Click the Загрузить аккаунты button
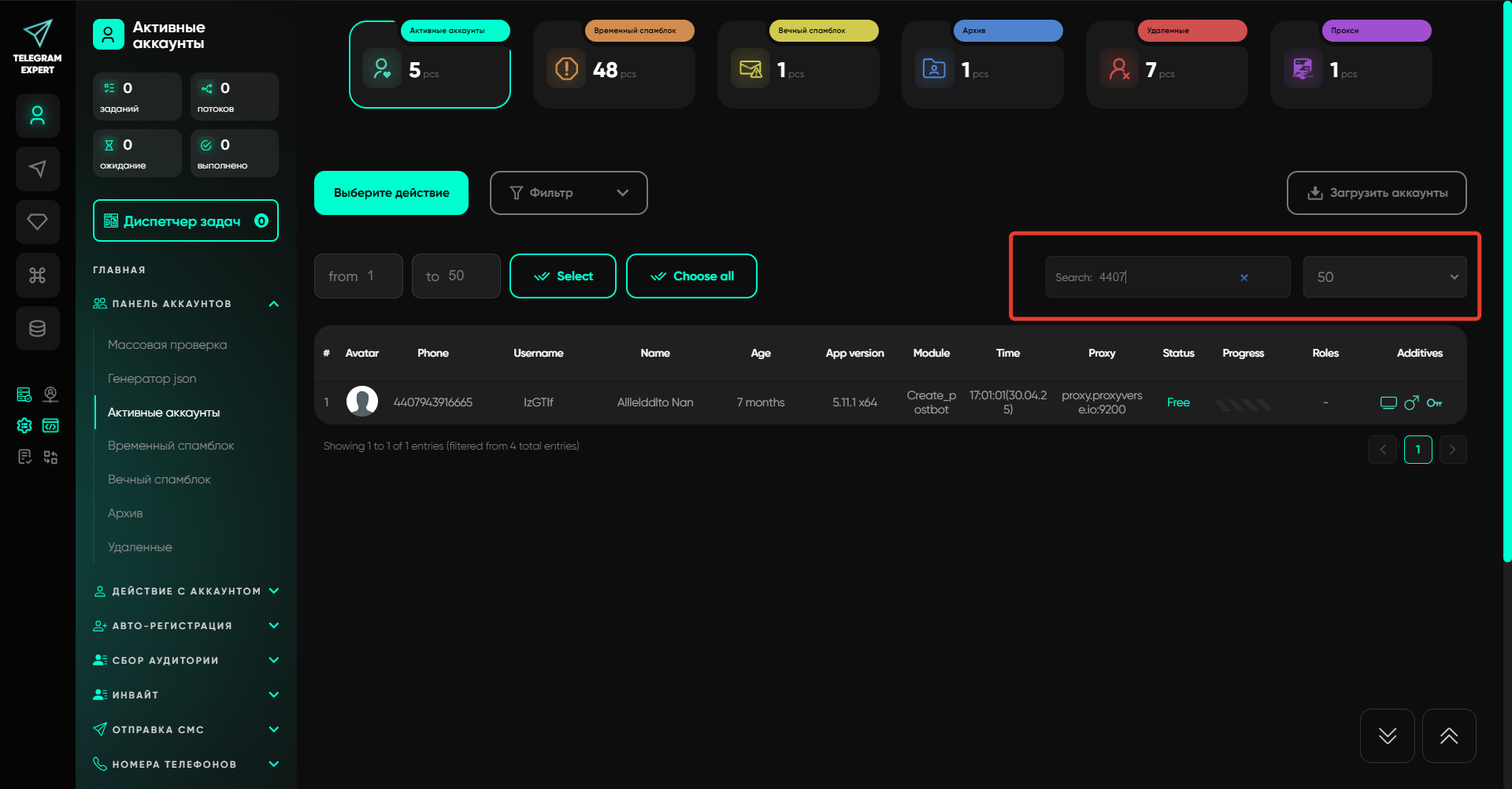Viewport: 1512px width, 789px height. (x=1376, y=193)
